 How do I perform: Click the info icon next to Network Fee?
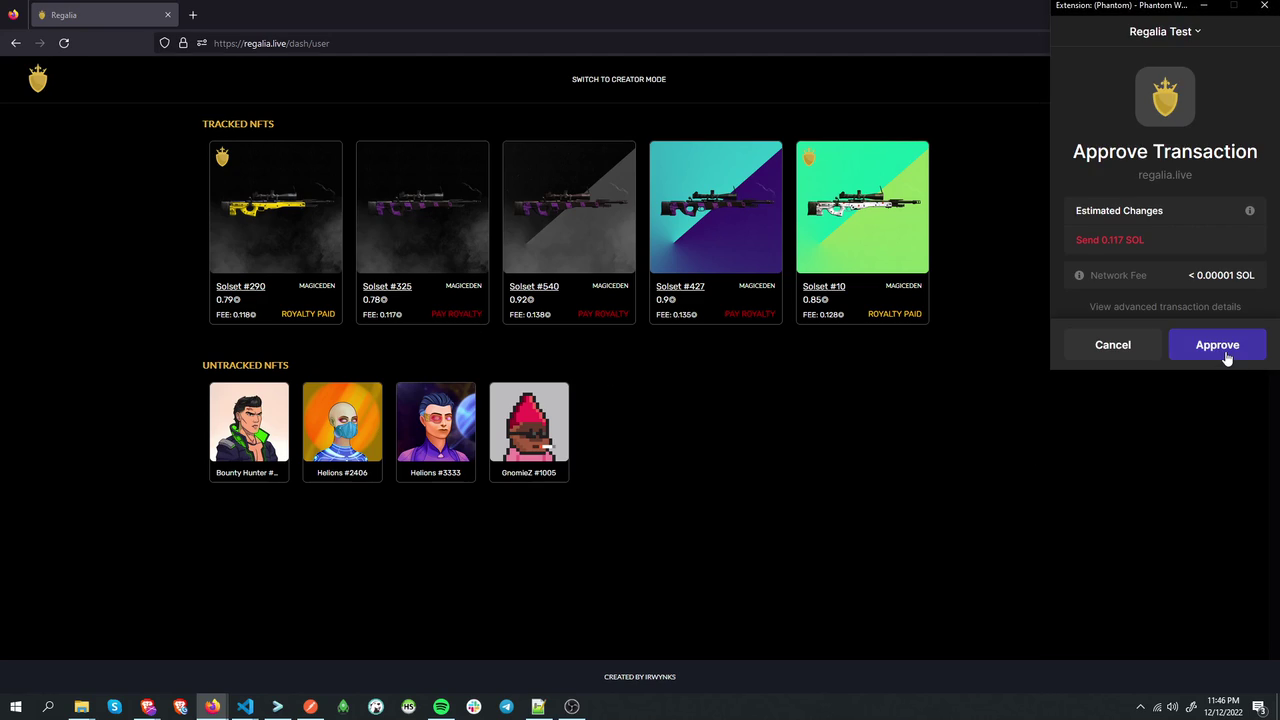point(1079,275)
